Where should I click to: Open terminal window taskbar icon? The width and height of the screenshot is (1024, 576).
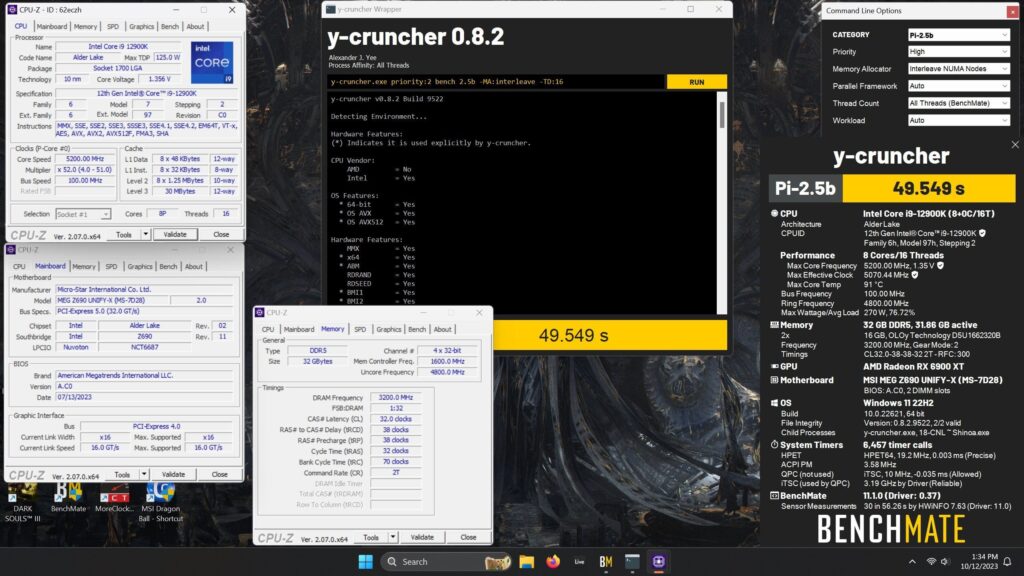click(x=632, y=562)
